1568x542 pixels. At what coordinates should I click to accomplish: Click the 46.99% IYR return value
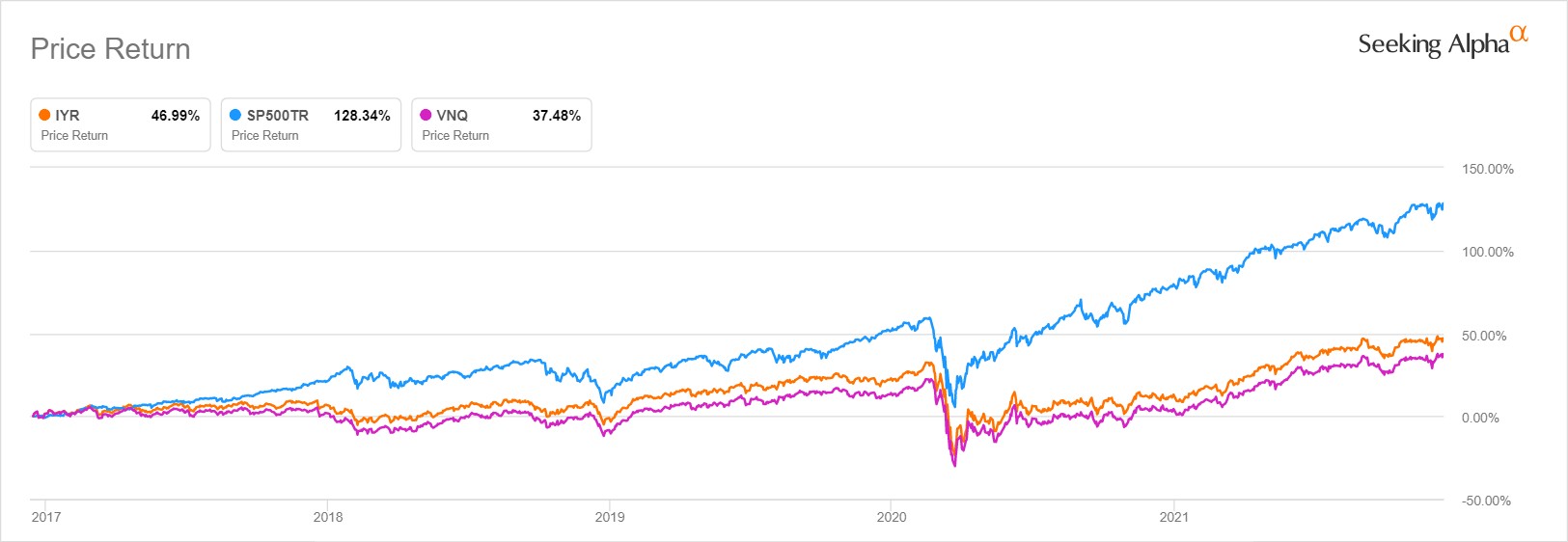[176, 116]
